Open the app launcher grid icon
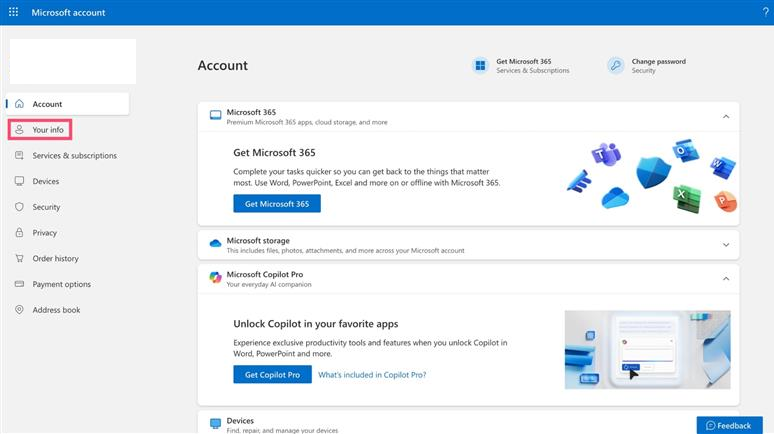The width and height of the screenshot is (774, 434). (13, 12)
